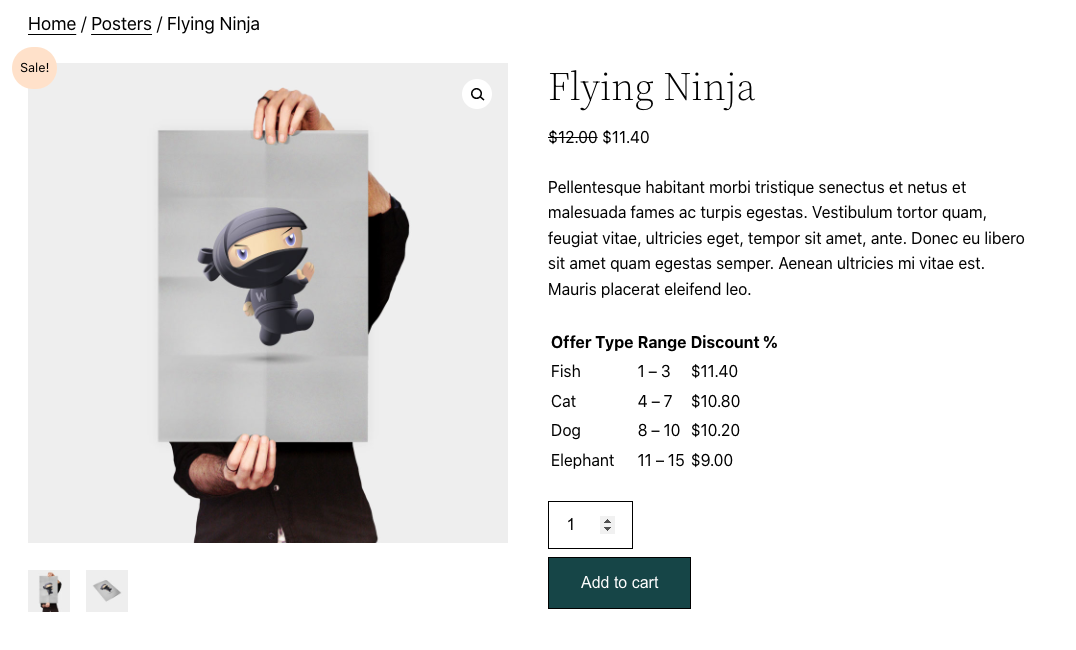Increase quantity with the up arrow
The width and height of the screenshot is (1076, 650).
607,520
